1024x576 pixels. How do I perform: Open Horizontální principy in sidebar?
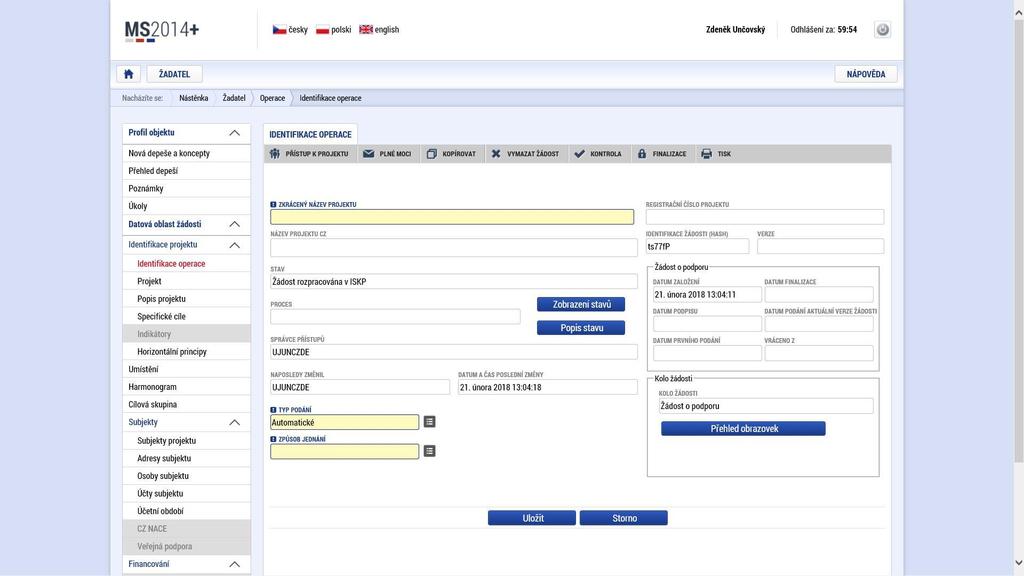tap(186, 352)
